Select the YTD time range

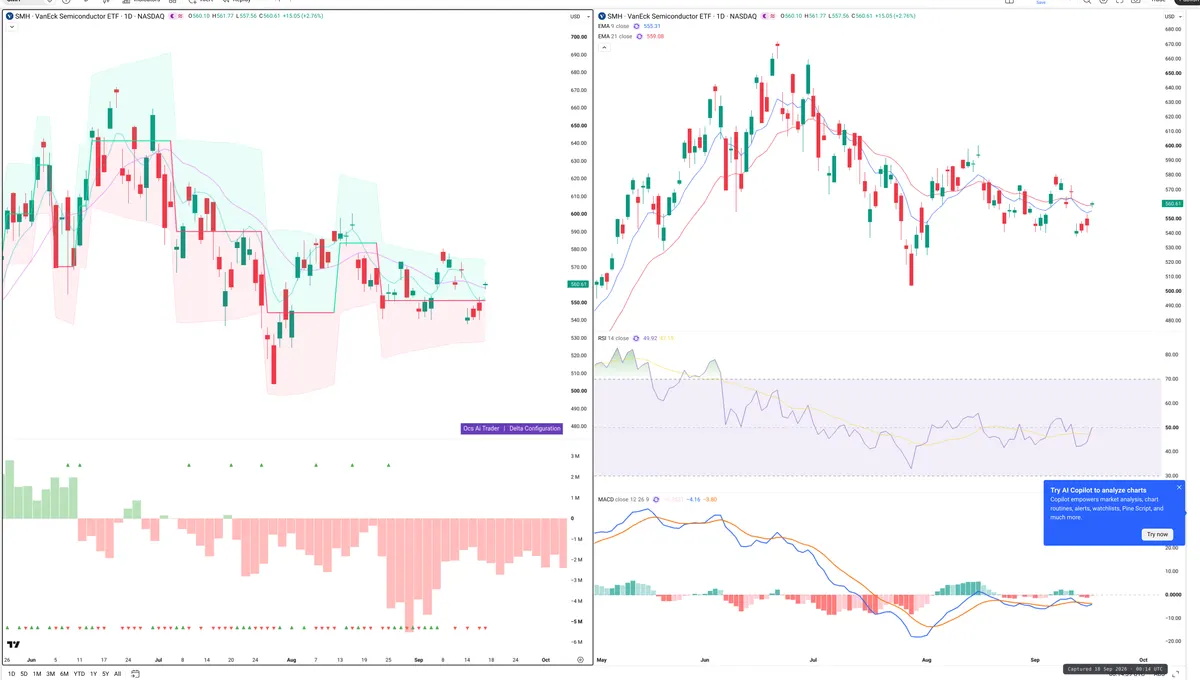pyautogui.click(x=79, y=674)
